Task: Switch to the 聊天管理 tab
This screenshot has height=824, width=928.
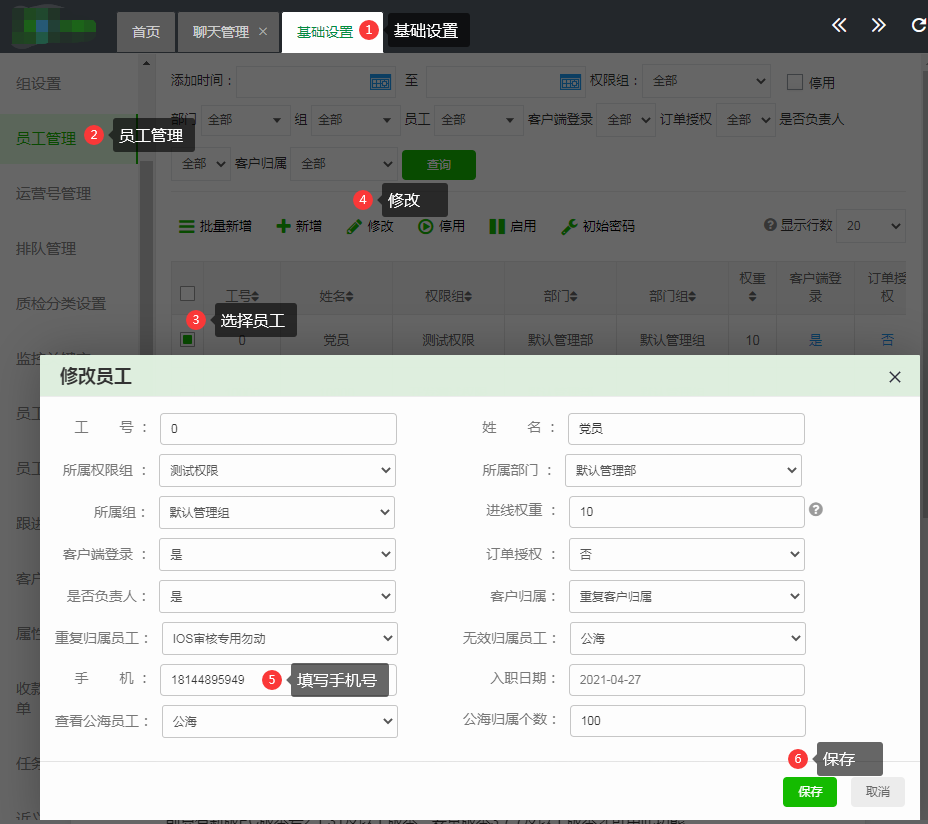Action: pos(221,32)
